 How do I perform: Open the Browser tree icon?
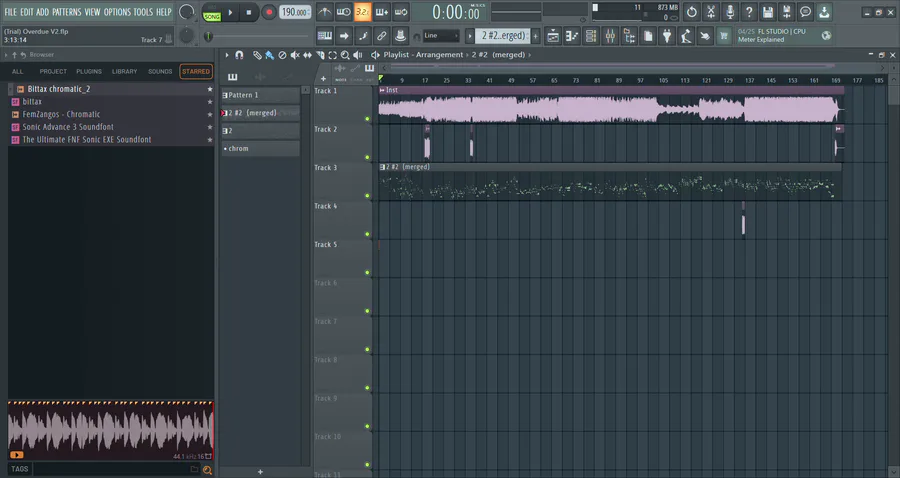[x=629, y=36]
